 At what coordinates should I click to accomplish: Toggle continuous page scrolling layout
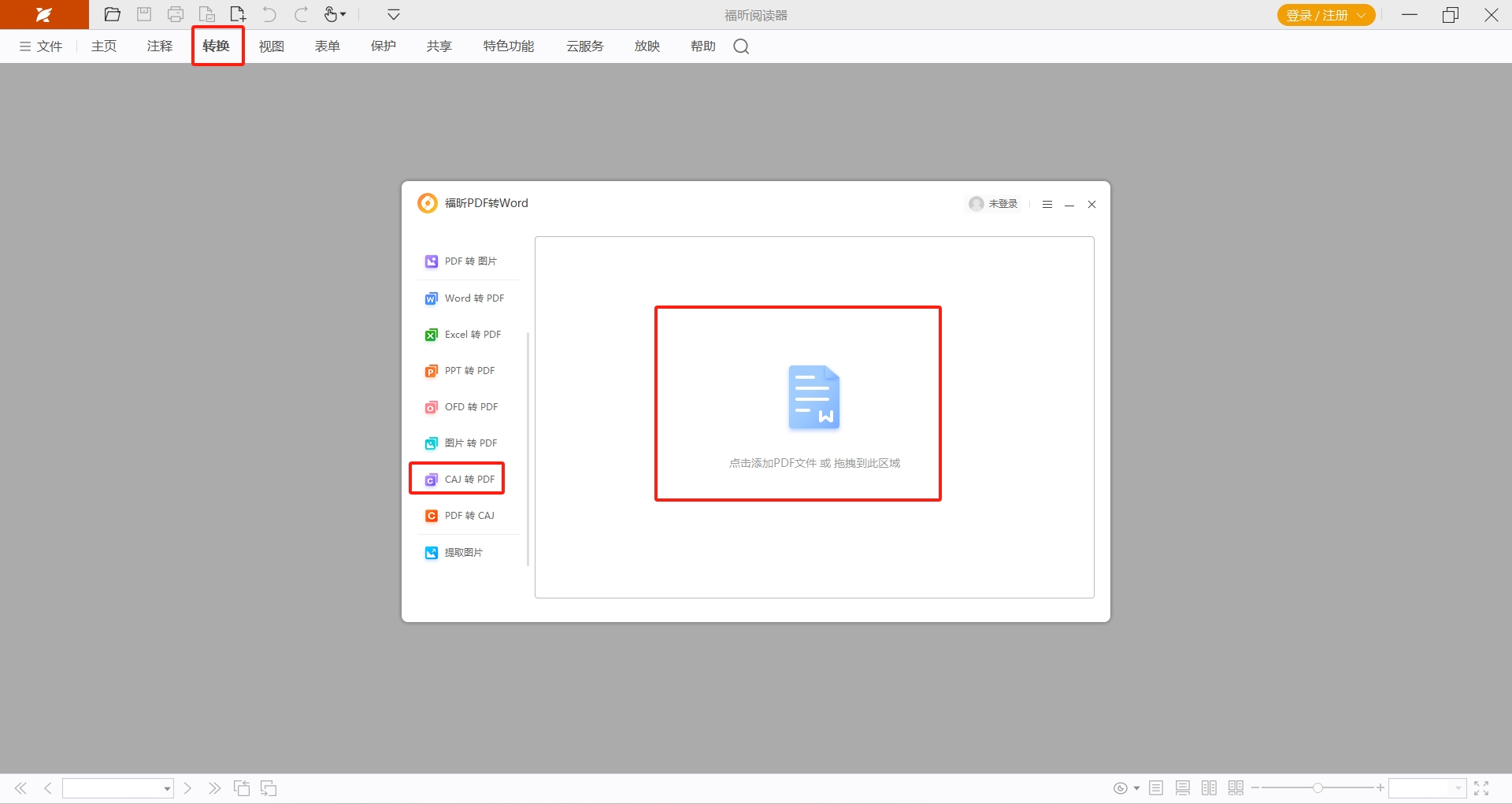pos(1183,788)
